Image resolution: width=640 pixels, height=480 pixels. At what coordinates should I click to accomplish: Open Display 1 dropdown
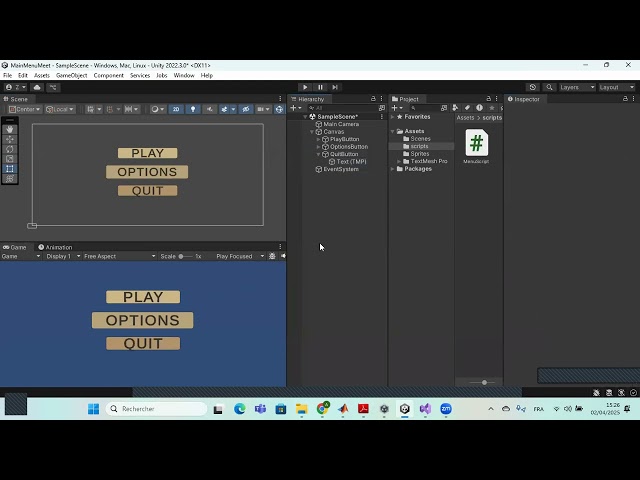[x=63, y=256]
